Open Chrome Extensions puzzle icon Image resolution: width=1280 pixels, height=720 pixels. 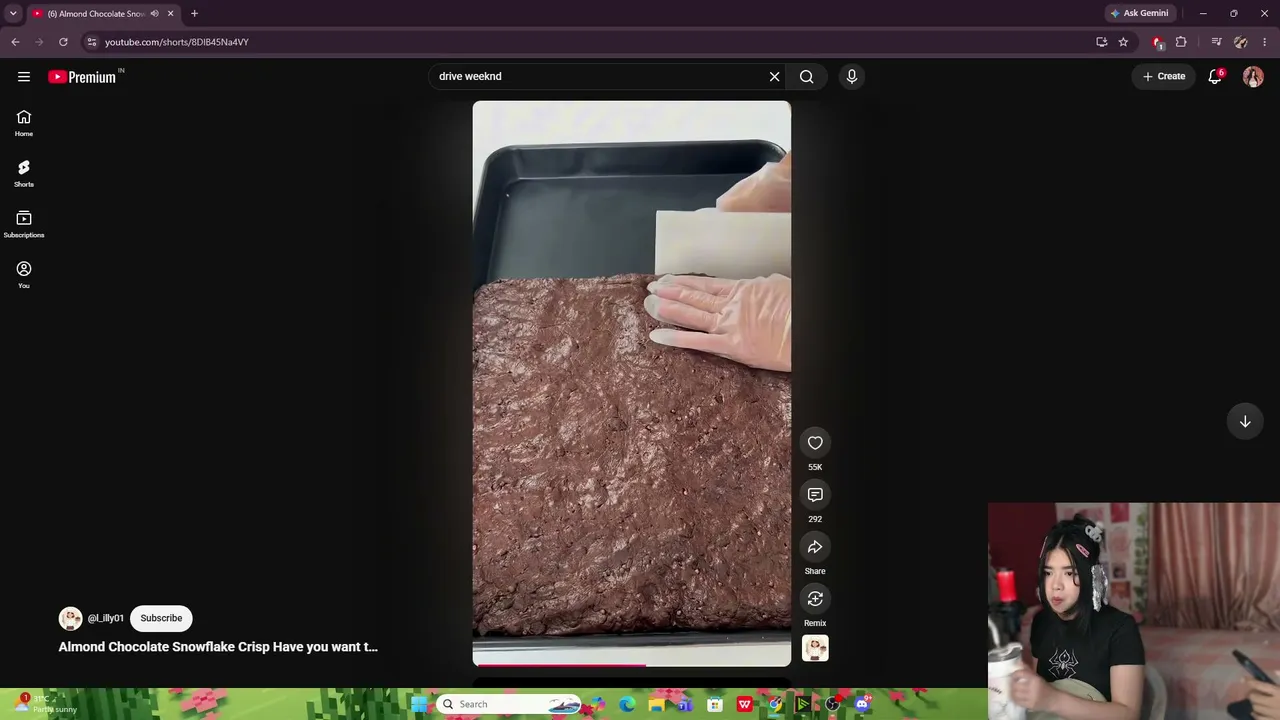coord(1181,42)
